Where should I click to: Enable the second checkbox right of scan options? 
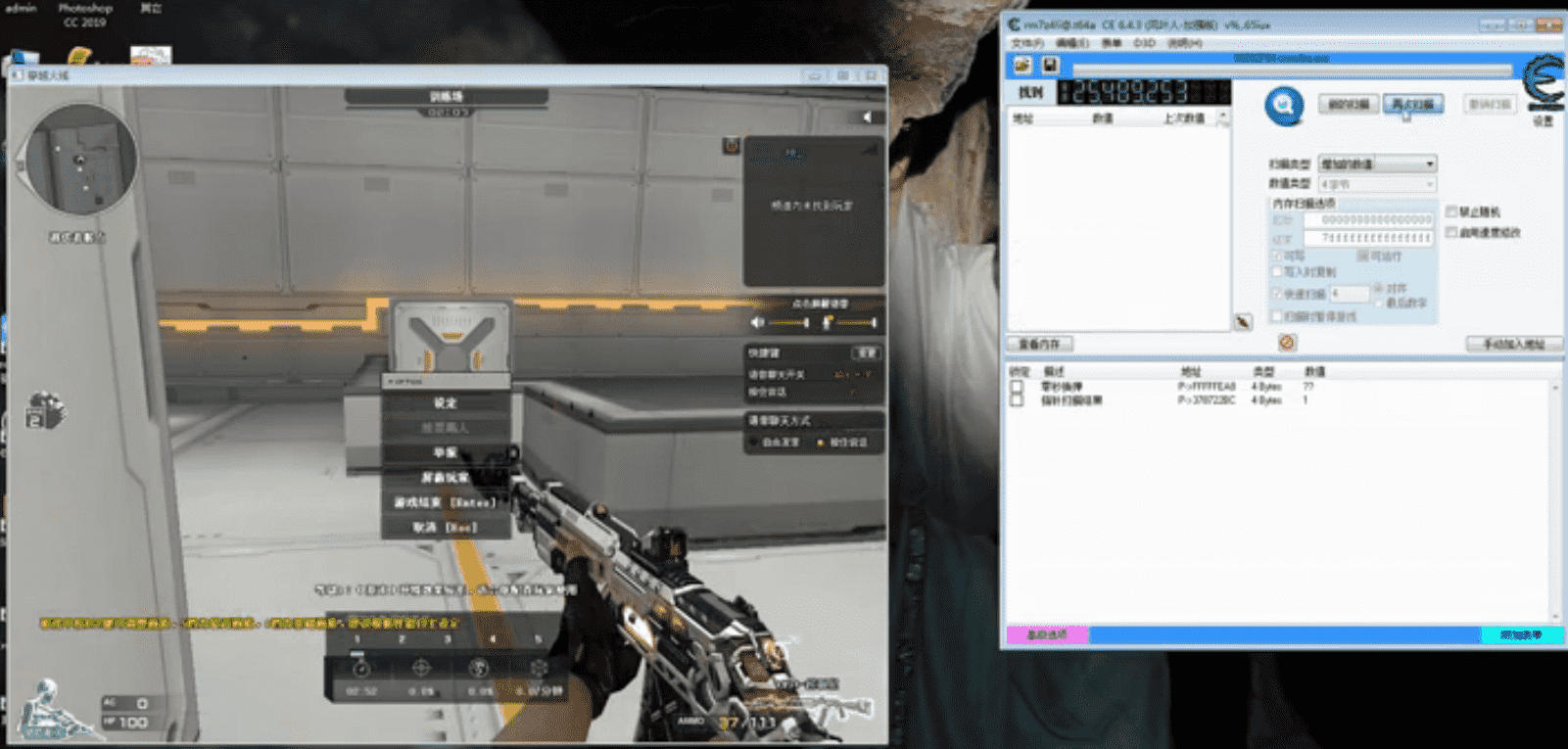click(1451, 232)
